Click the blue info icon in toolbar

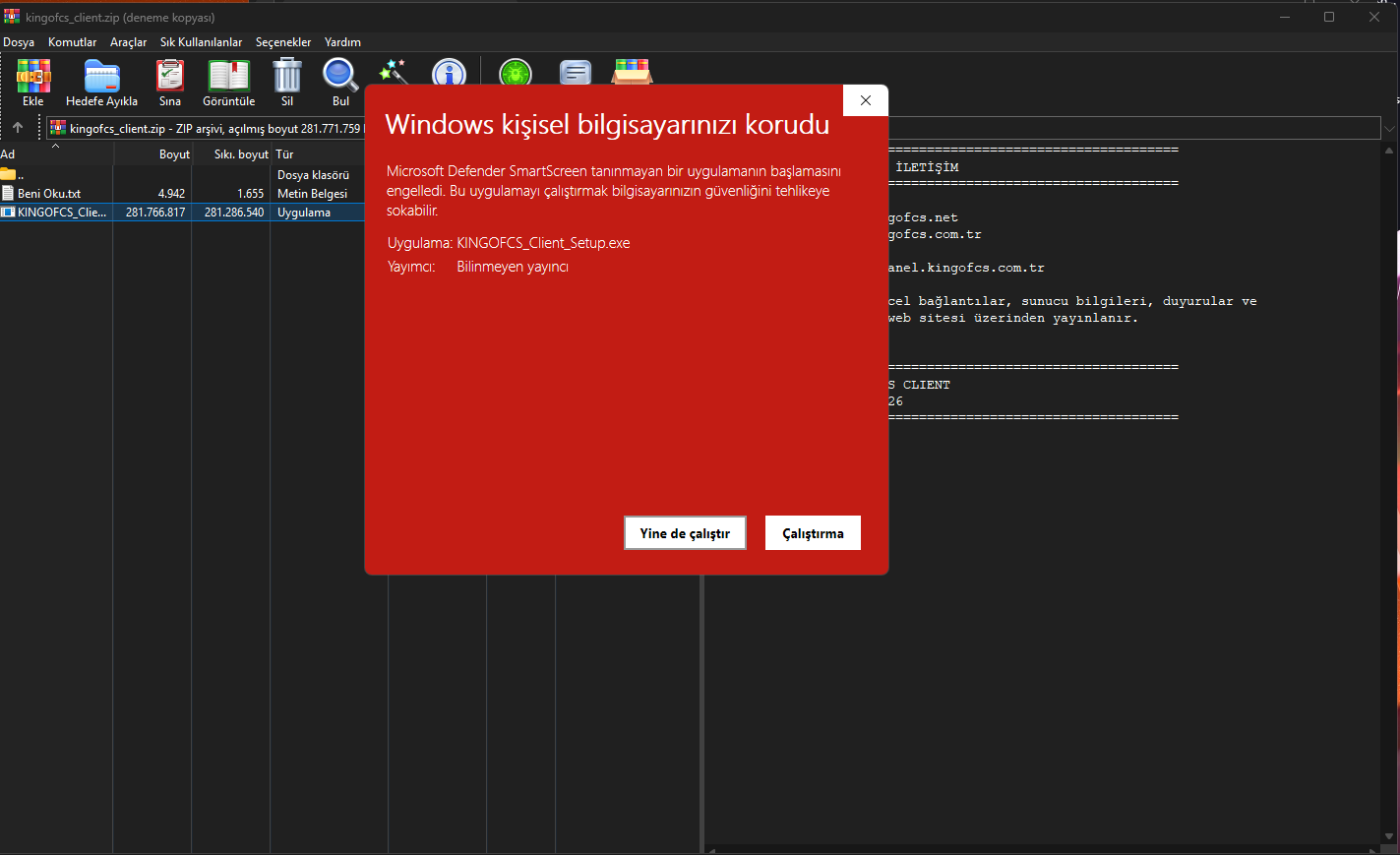click(x=450, y=73)
